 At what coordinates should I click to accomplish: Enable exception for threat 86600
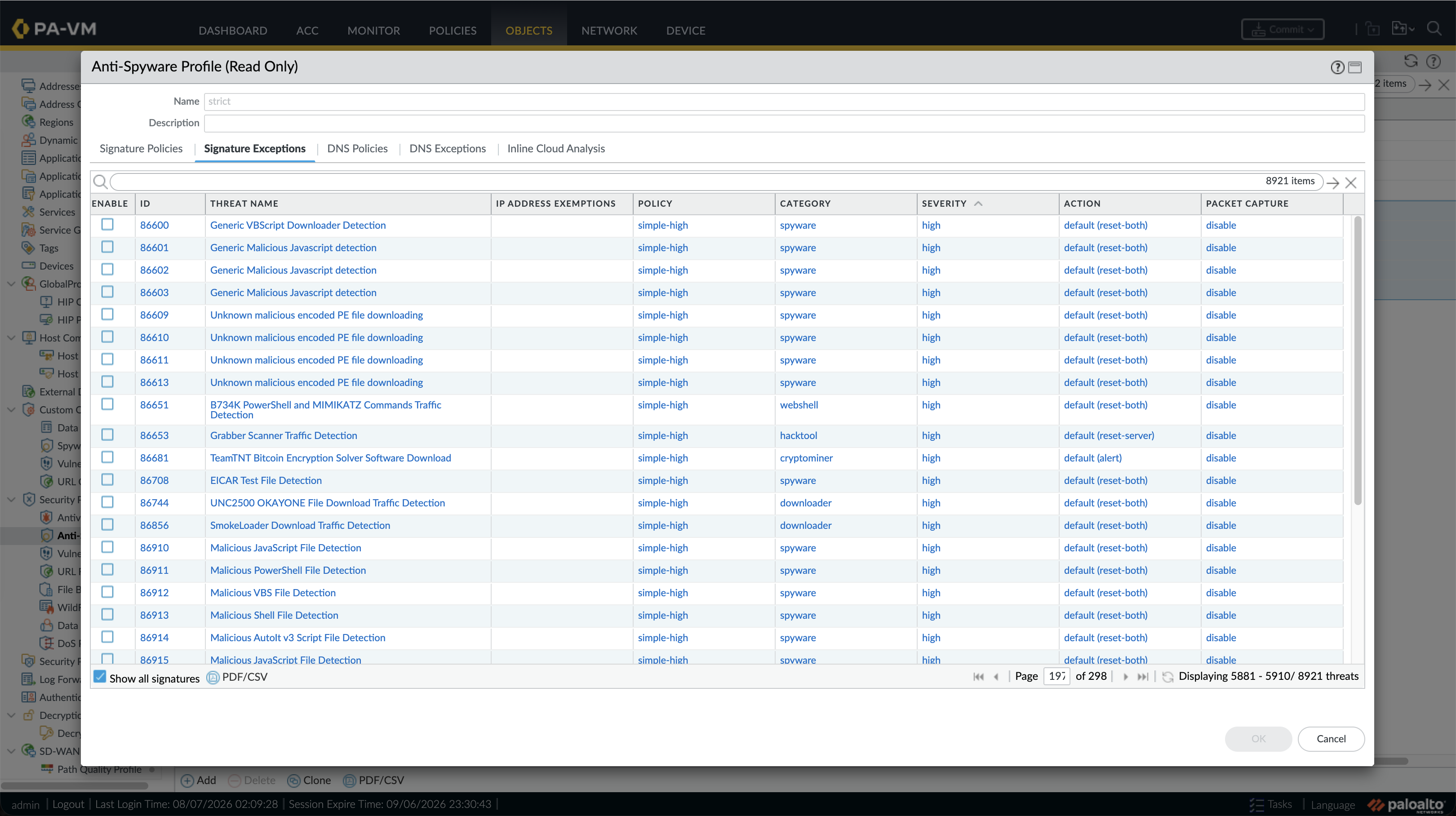coord(107,225)
